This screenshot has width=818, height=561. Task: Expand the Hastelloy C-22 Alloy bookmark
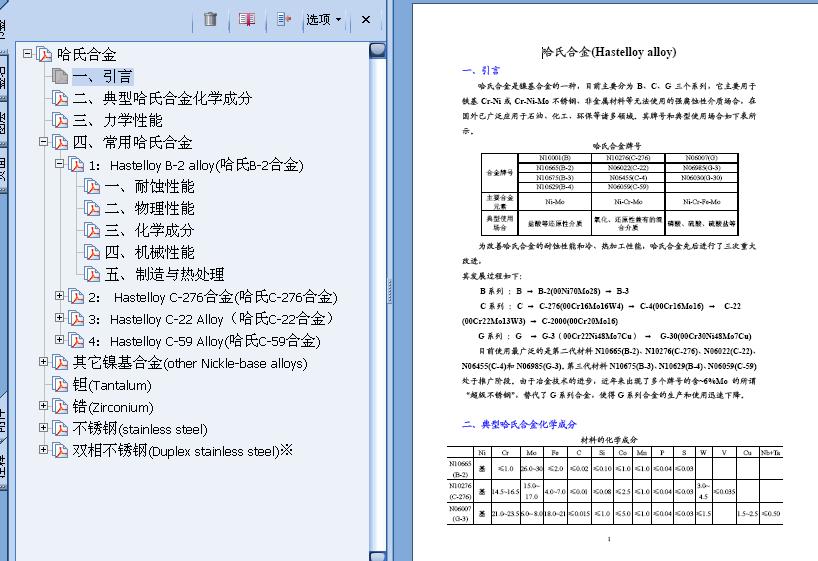[59, 318]
